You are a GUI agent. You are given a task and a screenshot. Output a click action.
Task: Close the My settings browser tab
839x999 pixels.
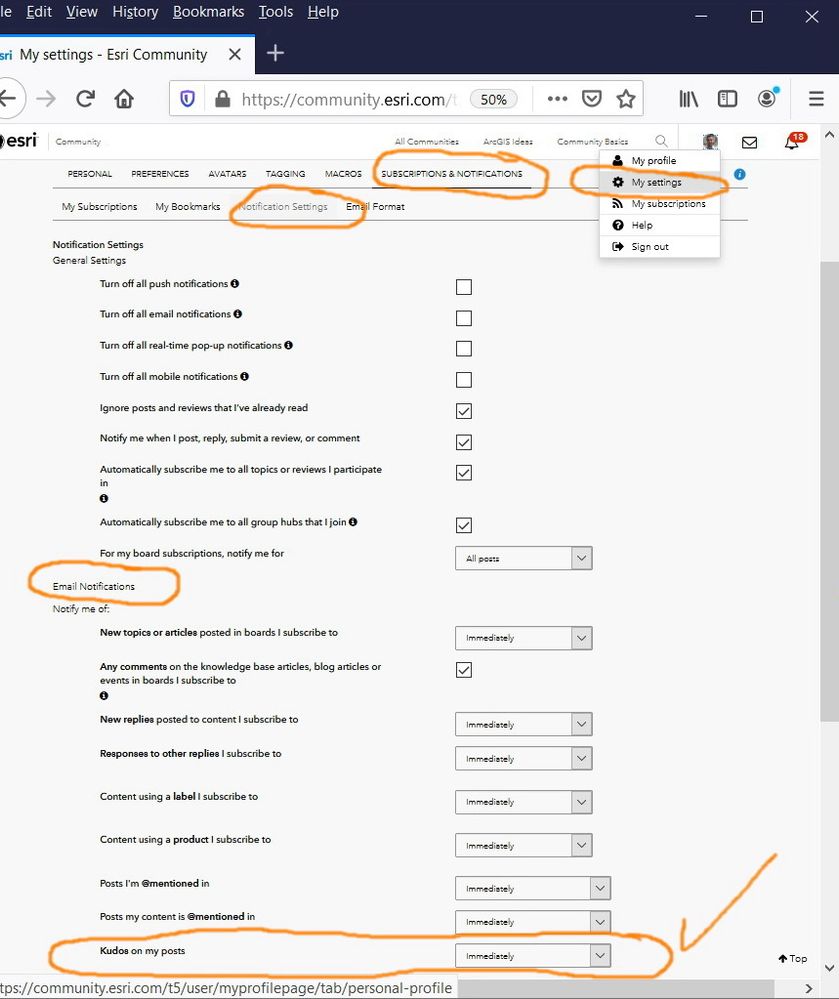234,55
